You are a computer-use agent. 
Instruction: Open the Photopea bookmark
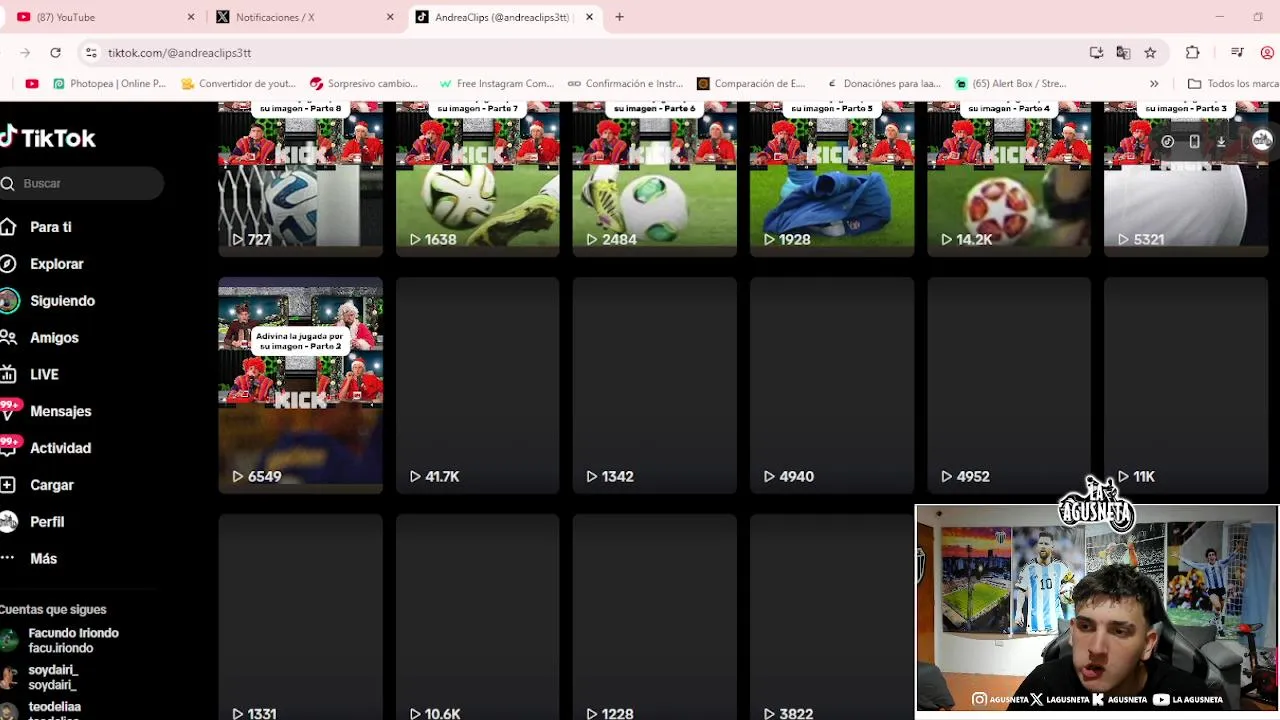(110, 83)
